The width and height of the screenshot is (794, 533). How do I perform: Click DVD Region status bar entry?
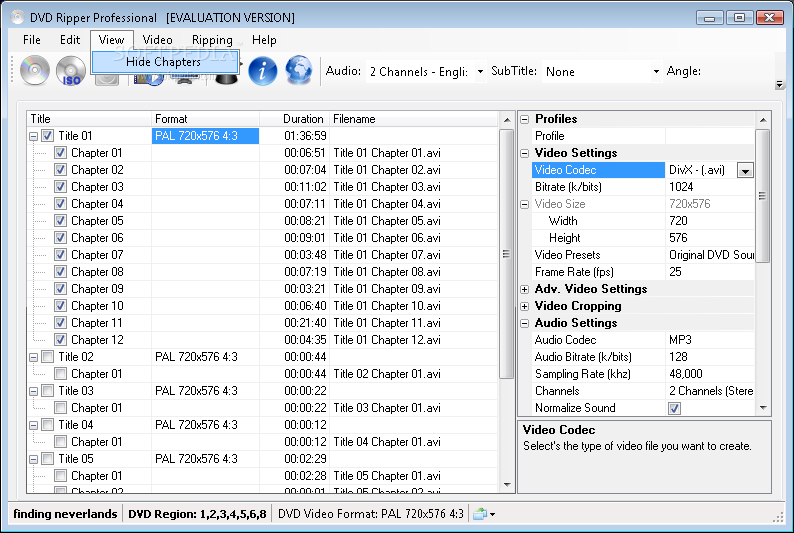pos(197,514)
